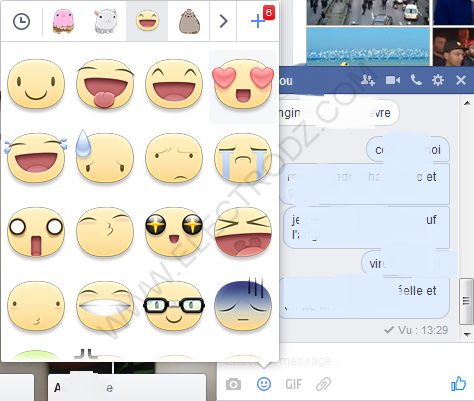
Task: Send the shocked wide-eyed sticker
Action: pyautogui.click(x=36, y=232)
